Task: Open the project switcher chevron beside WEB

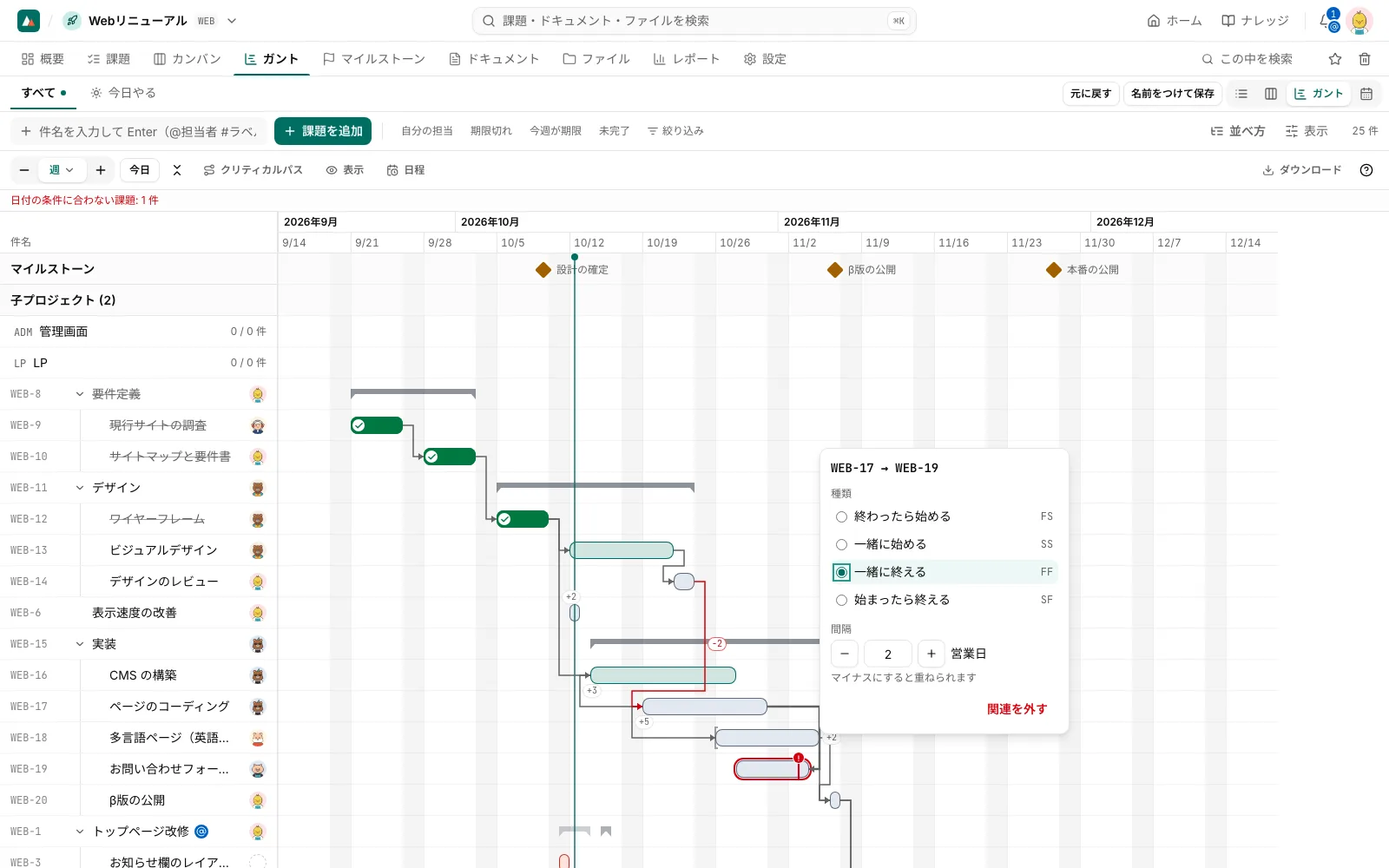Action: [232, 21]
